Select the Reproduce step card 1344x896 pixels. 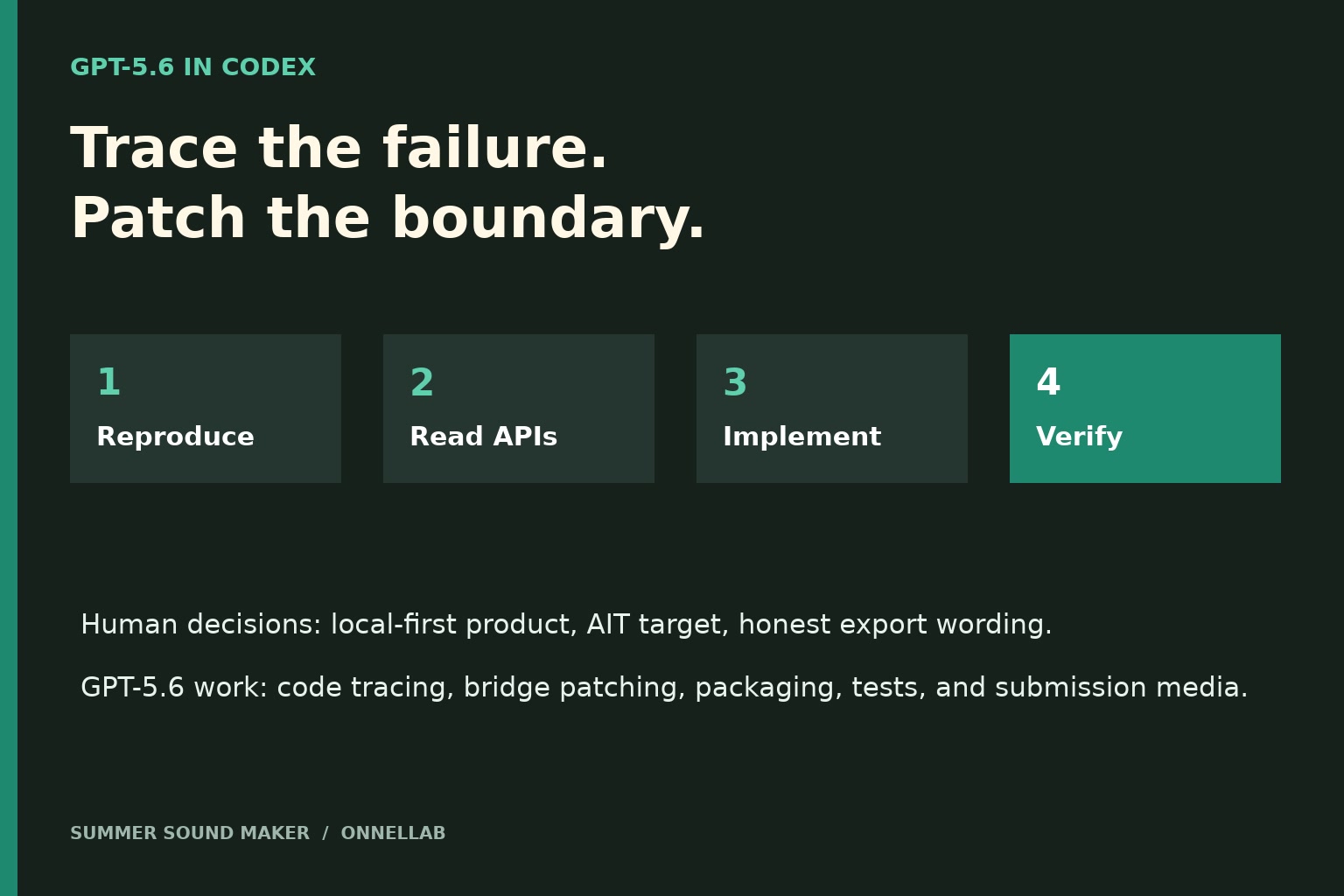click(x=206, y=409)
